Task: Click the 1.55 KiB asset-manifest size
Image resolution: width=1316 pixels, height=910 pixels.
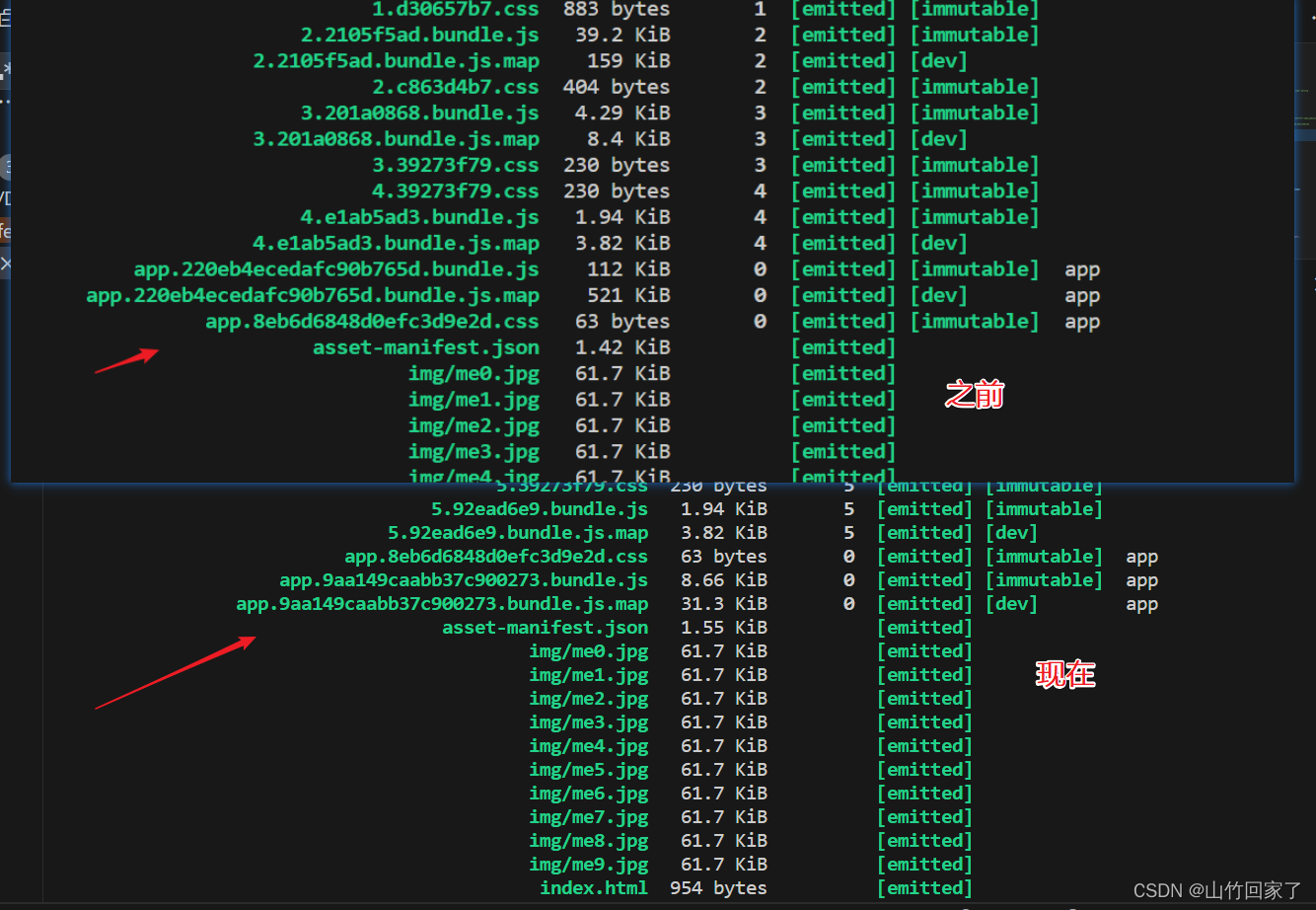Action: tap(724, 628)
